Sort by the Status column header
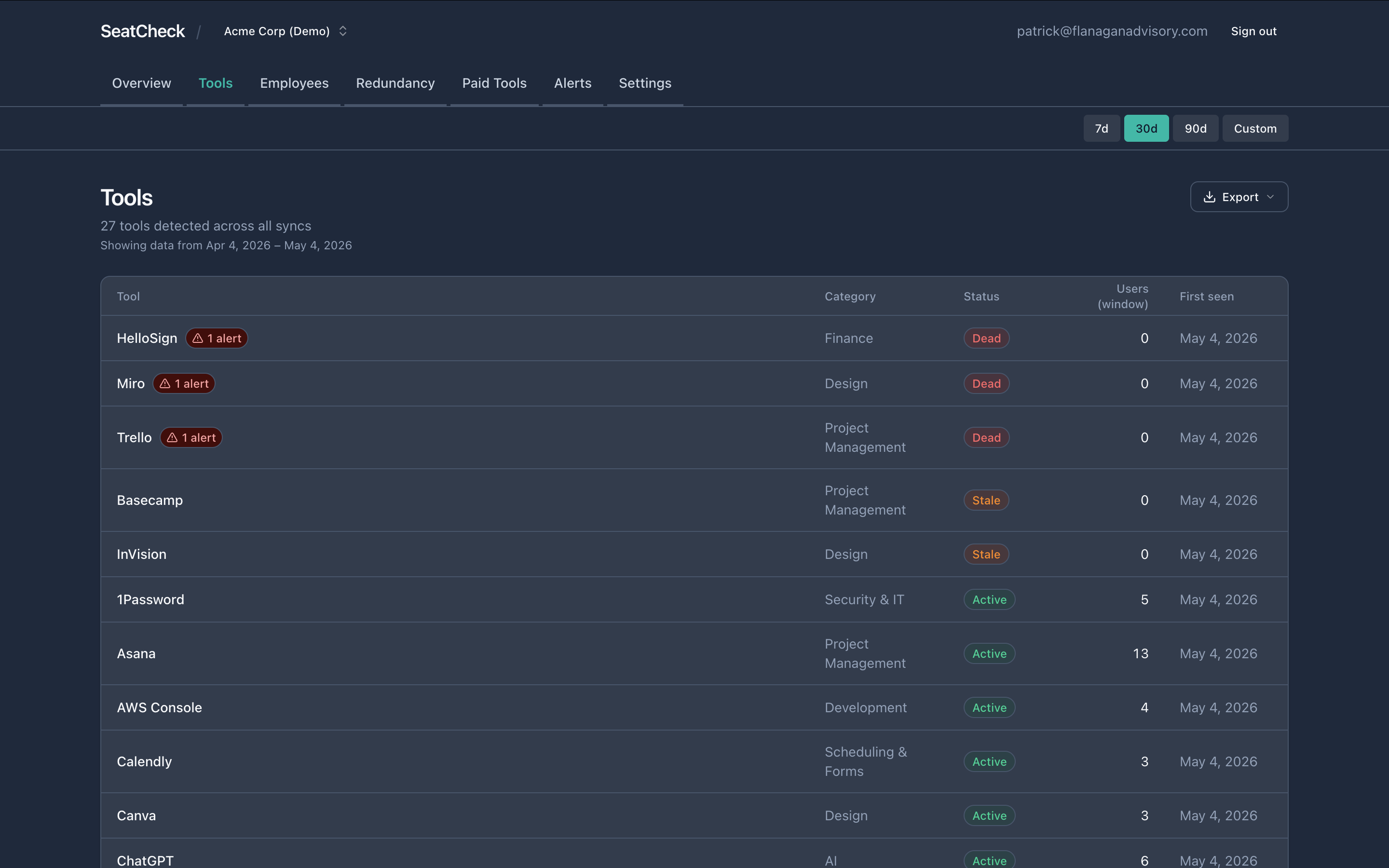 pyautogui.click(x=981, y=296)
